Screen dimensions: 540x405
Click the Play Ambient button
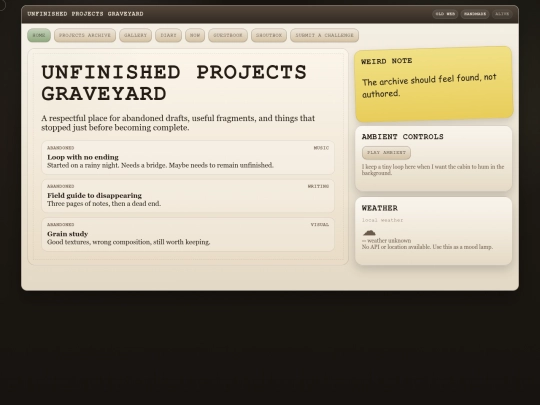386,153
